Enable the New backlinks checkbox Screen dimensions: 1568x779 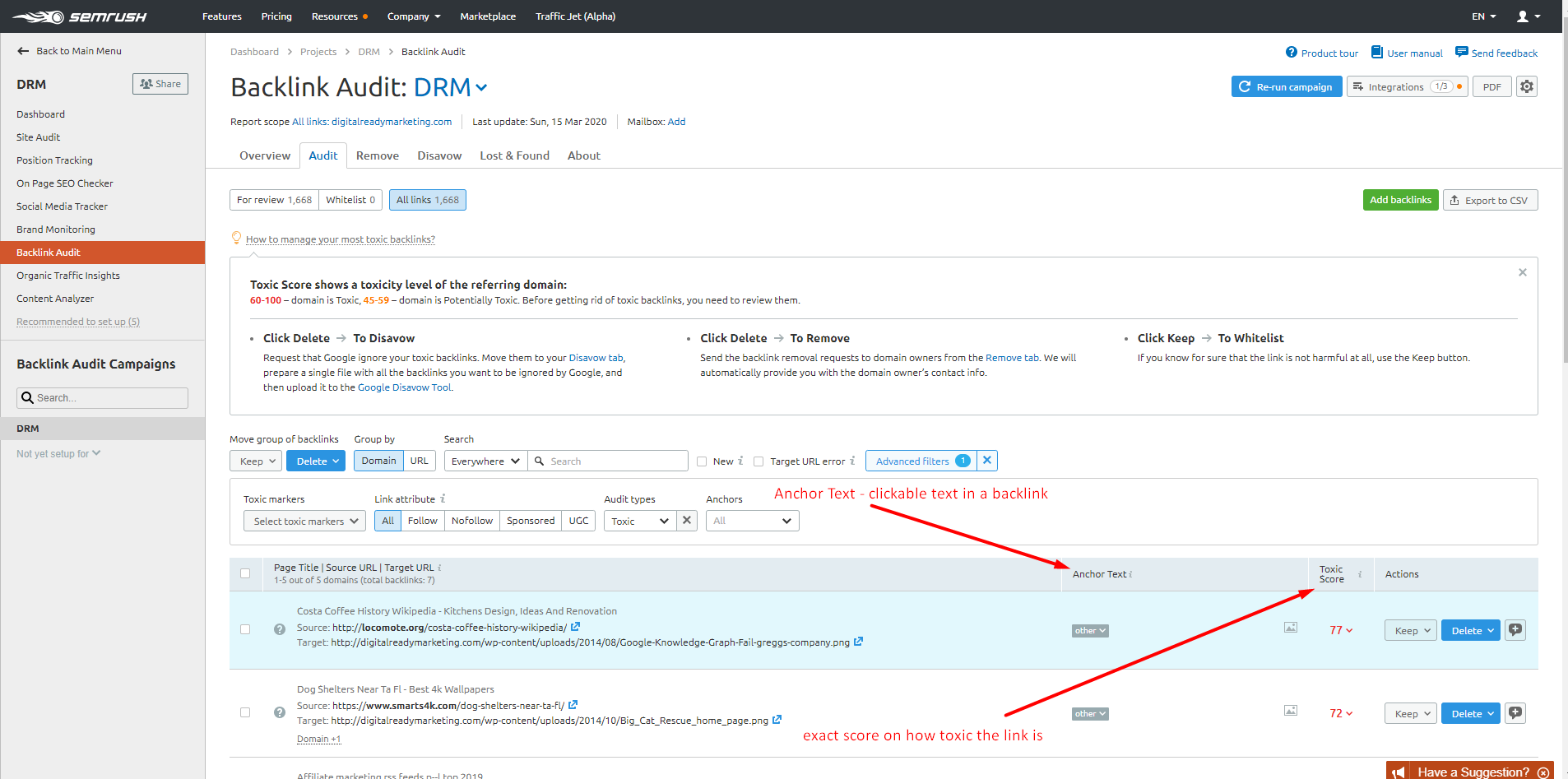click(x=702, y=461)
